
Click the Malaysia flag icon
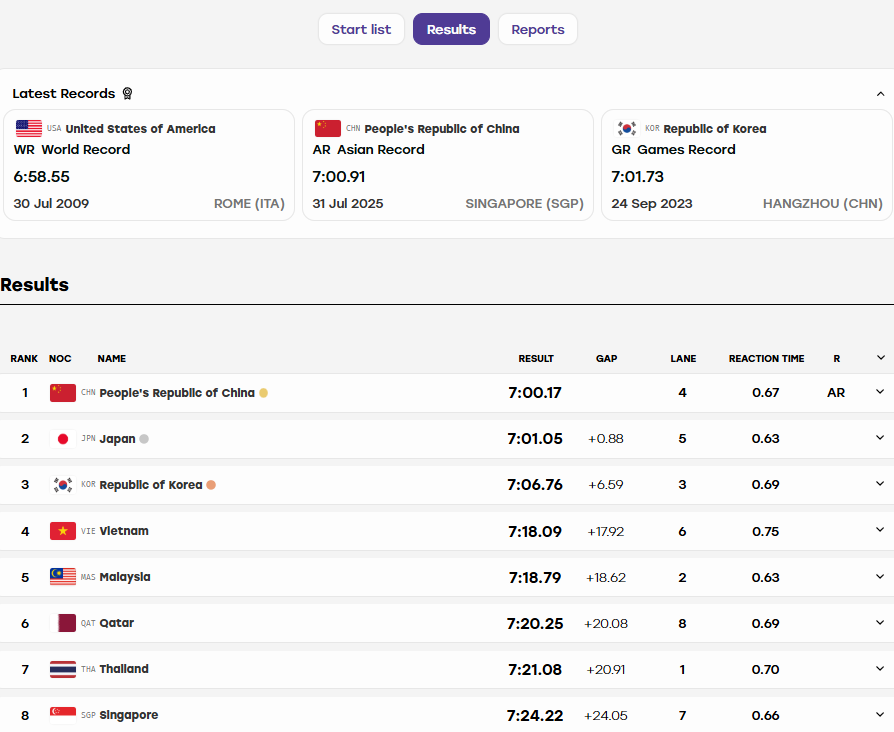click(x=63, y=577)
